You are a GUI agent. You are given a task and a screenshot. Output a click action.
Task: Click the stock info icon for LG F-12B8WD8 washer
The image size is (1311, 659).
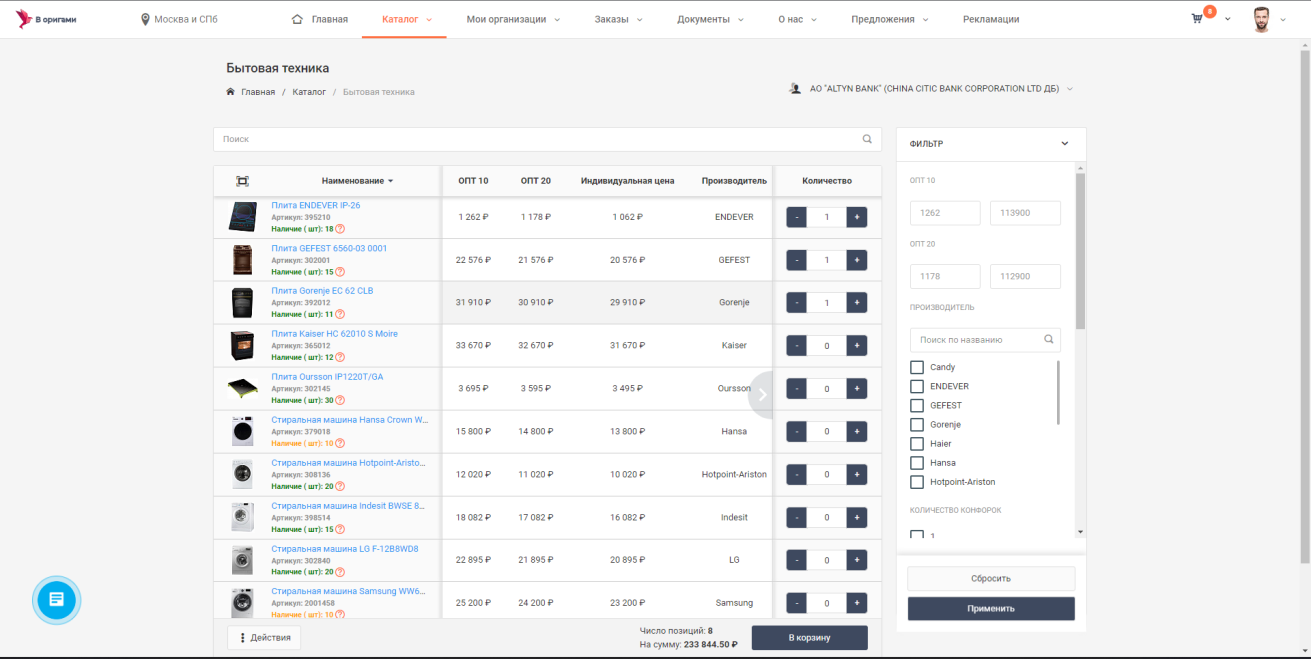pos(340,572)
